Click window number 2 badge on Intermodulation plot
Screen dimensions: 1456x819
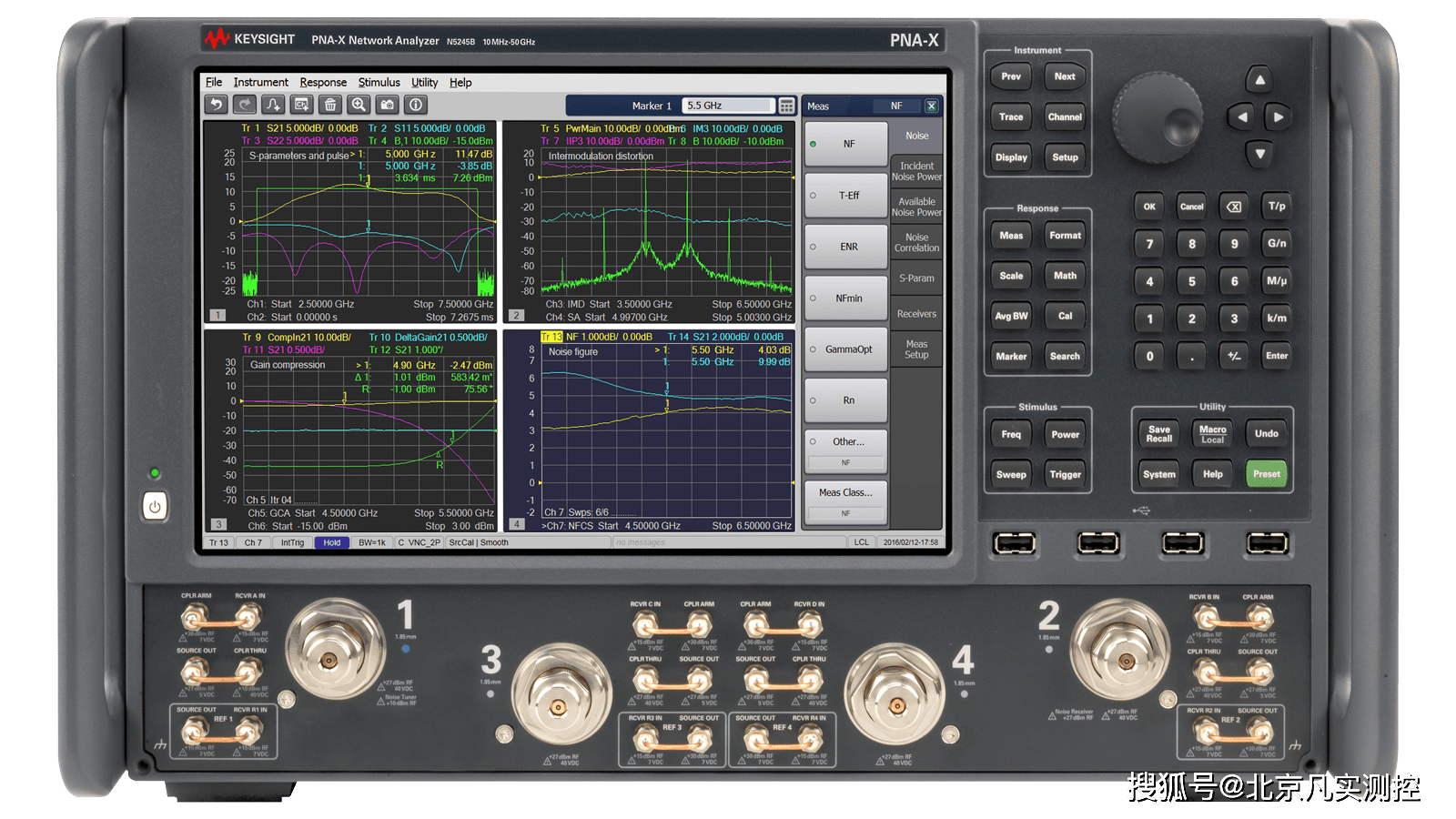click(x=516, y=315)
